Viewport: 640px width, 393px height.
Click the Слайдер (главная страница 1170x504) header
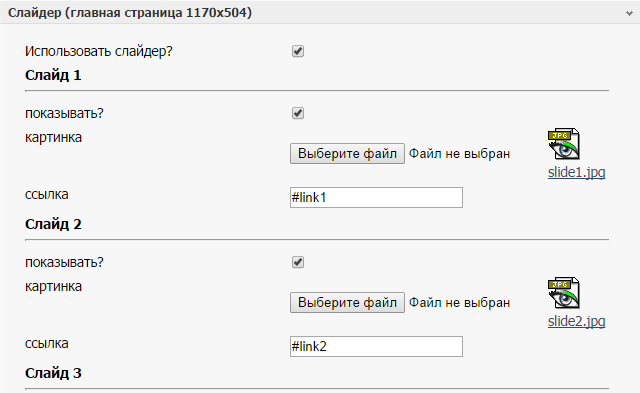pos(130,13)
